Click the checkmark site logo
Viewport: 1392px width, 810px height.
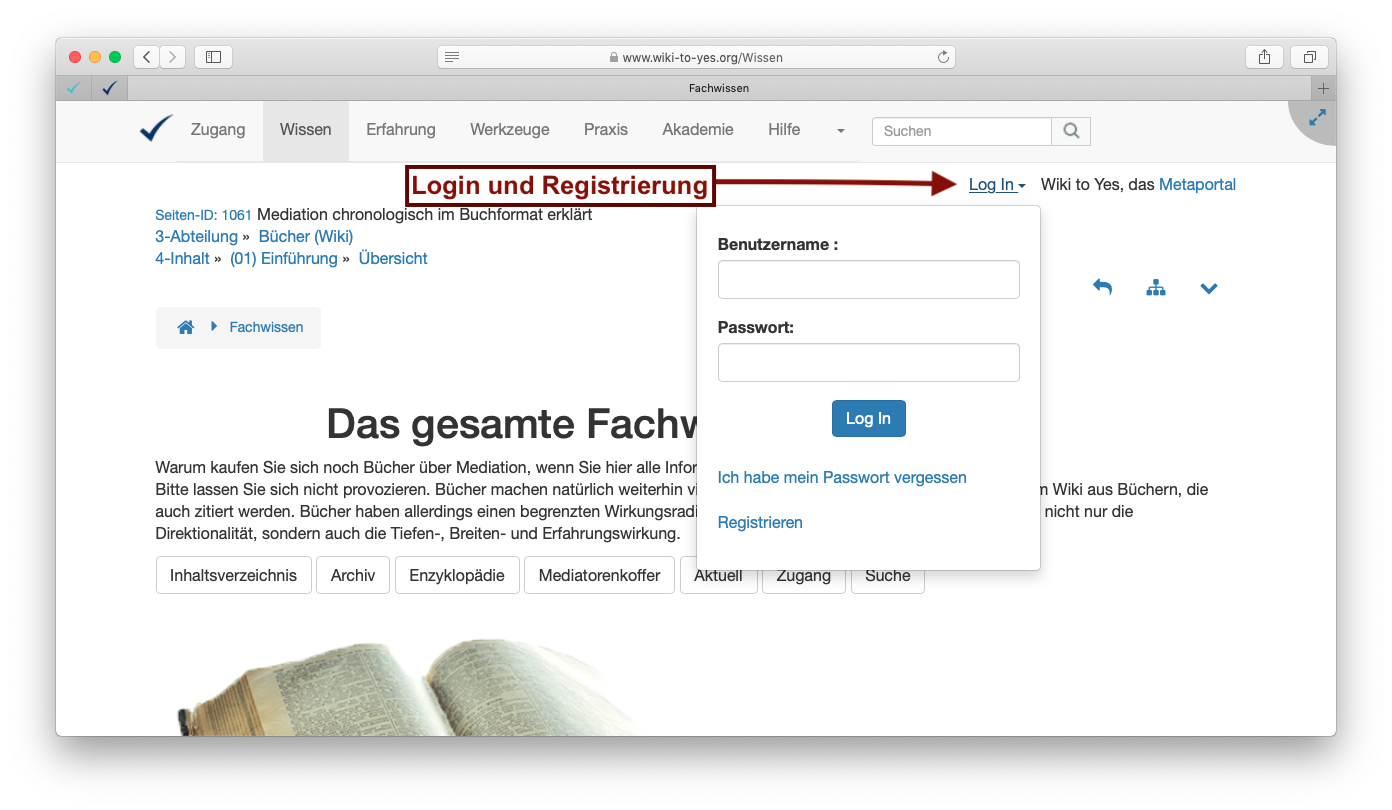[x=156, y=129]
